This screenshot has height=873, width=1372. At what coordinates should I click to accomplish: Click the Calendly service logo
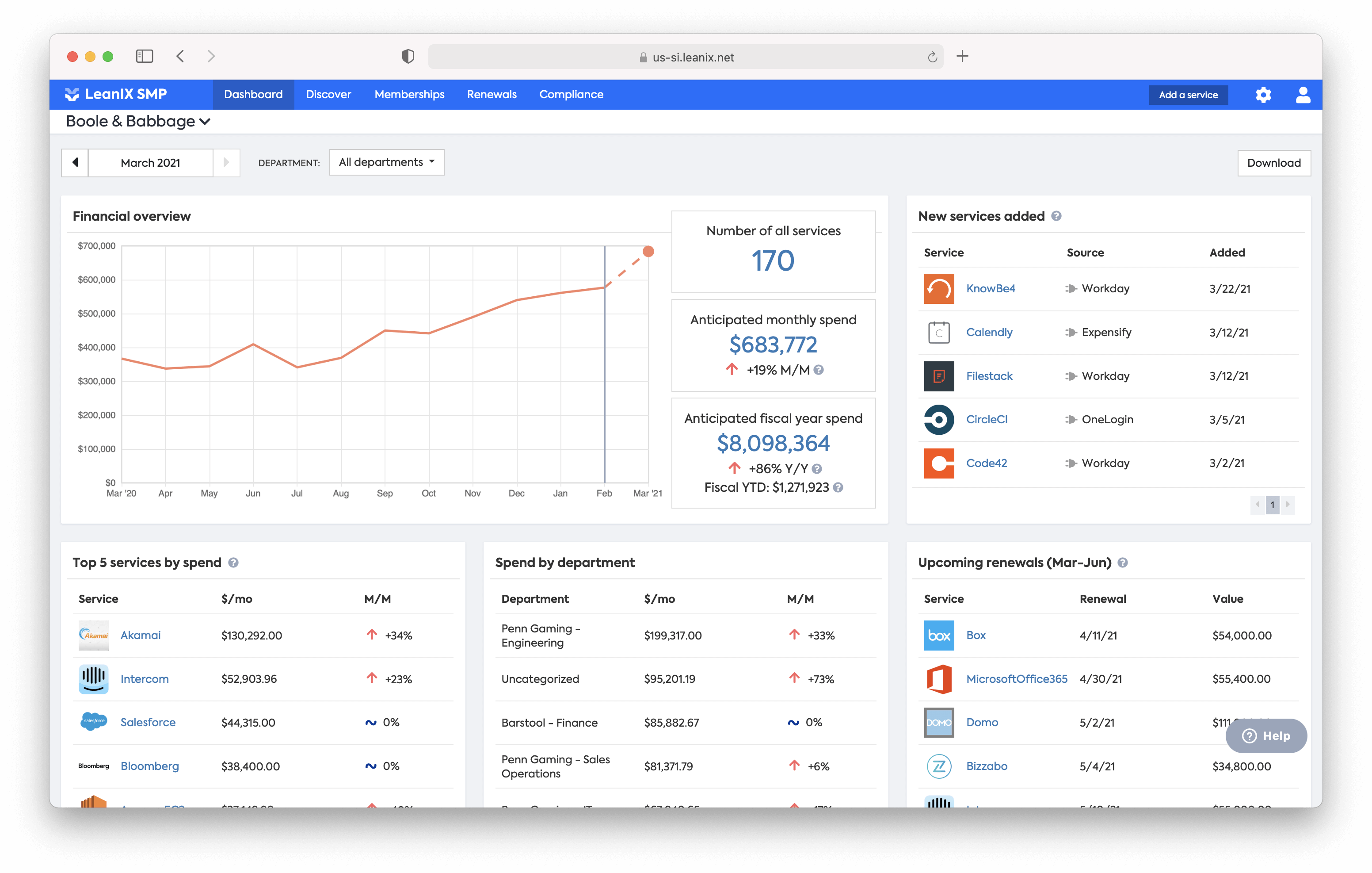click(938, 333)
